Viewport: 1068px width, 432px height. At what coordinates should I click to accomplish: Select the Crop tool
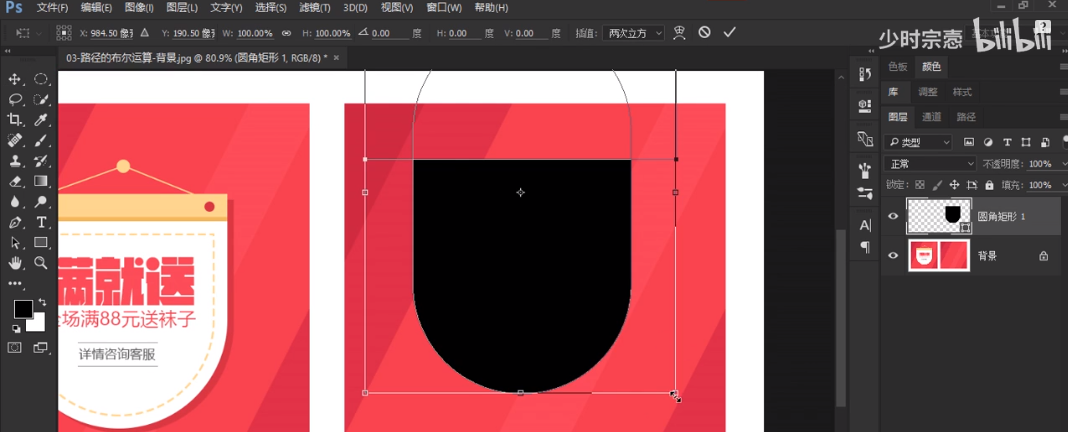[15, 120]
